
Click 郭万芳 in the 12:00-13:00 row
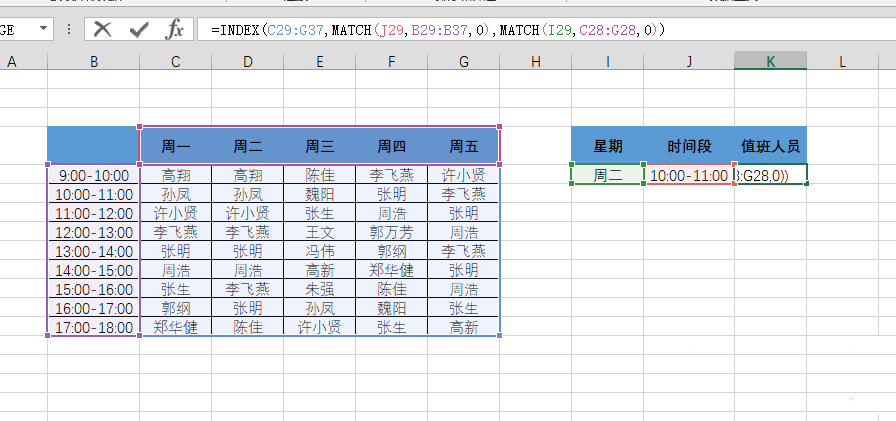click(x=391, y=232)
